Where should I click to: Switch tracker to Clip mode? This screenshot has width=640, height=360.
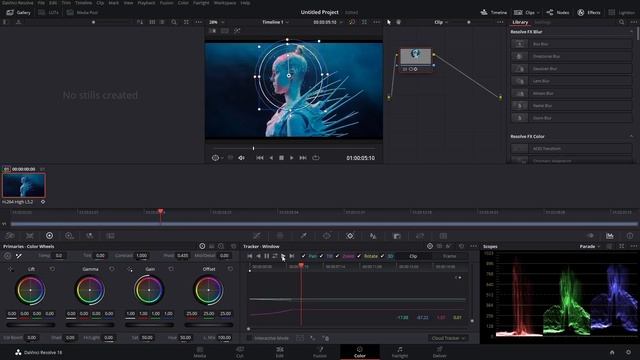(413, 256)
